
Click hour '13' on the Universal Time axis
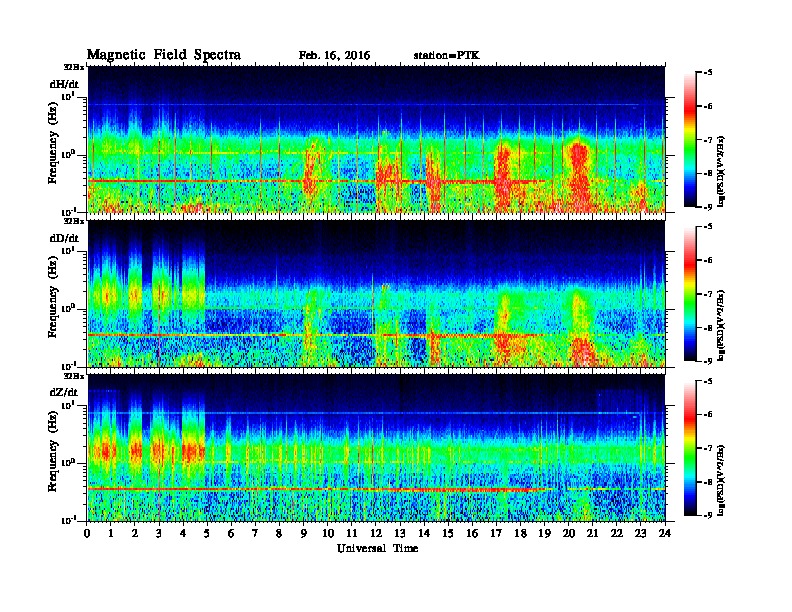[x=400, y=533]
